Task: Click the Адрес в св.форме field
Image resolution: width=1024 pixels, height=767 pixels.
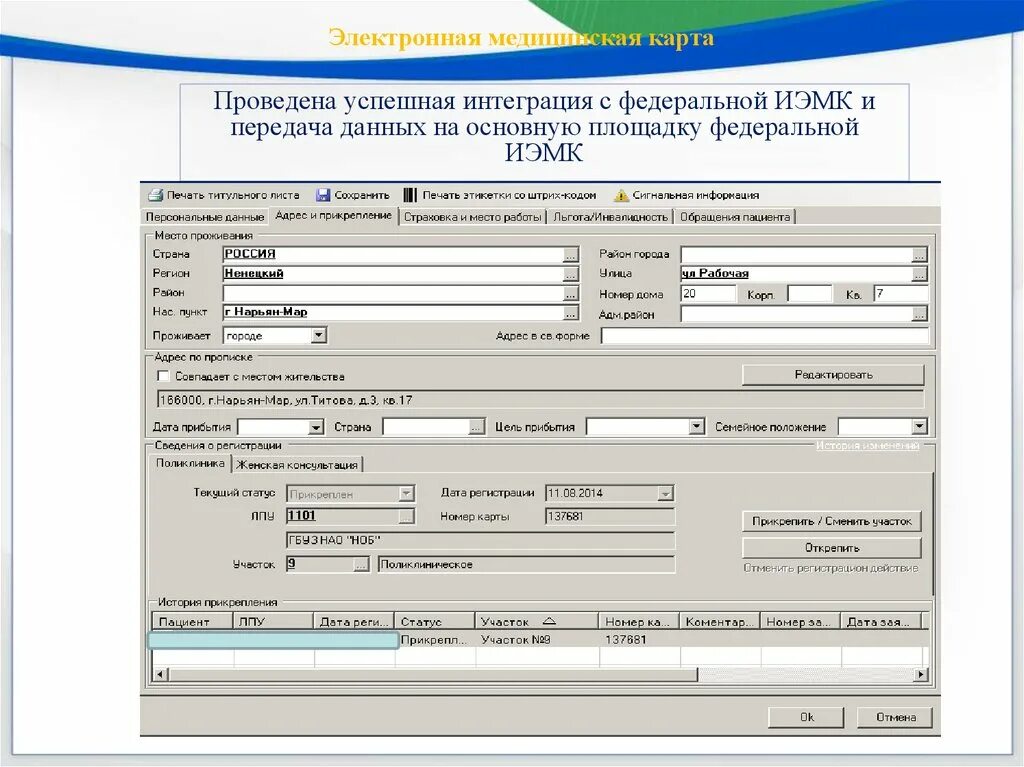Action: [765, 336]
